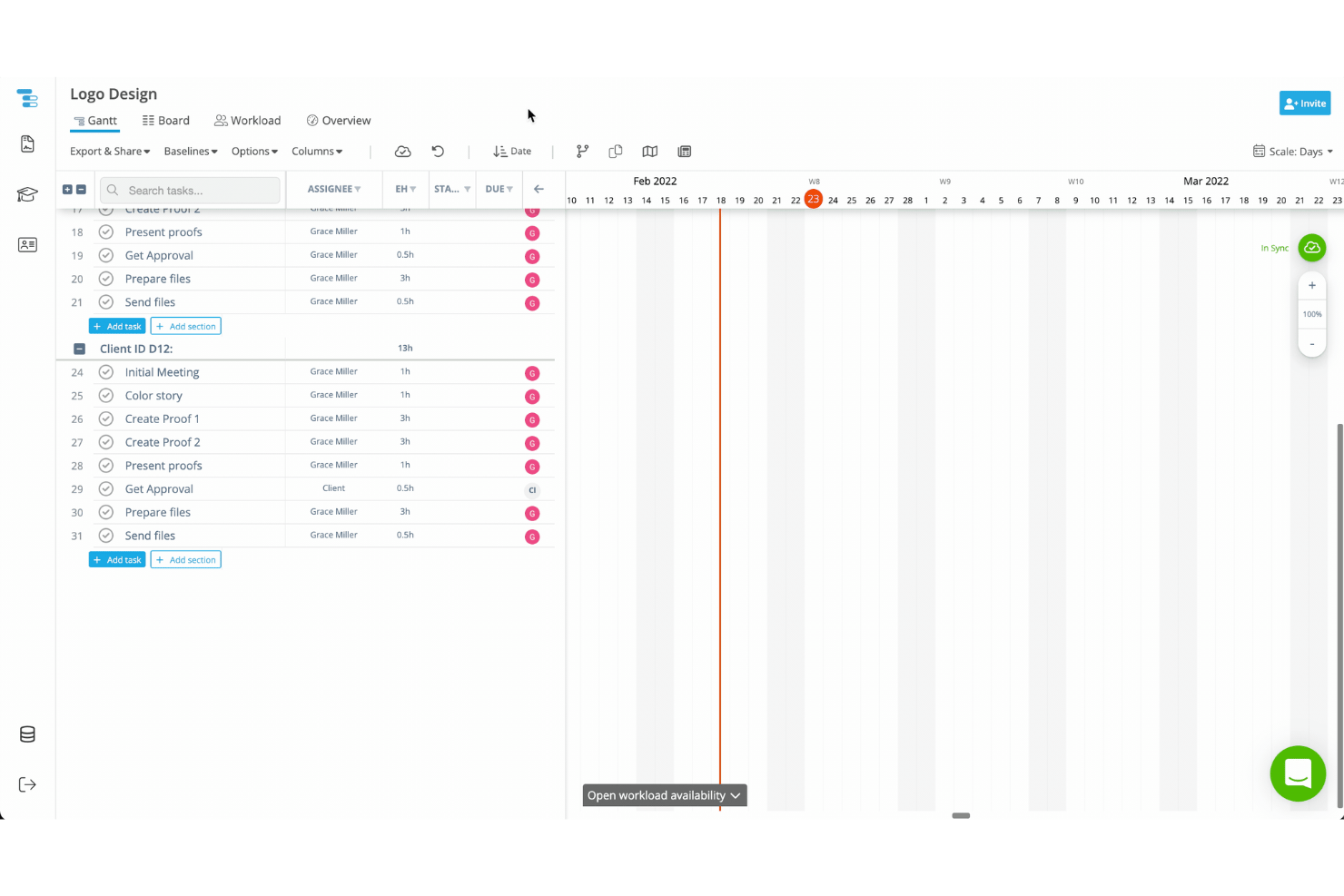This screenshot has height=896, width=1344.
Task: Click the cloud sync toolbar icon
Action: 402,152
